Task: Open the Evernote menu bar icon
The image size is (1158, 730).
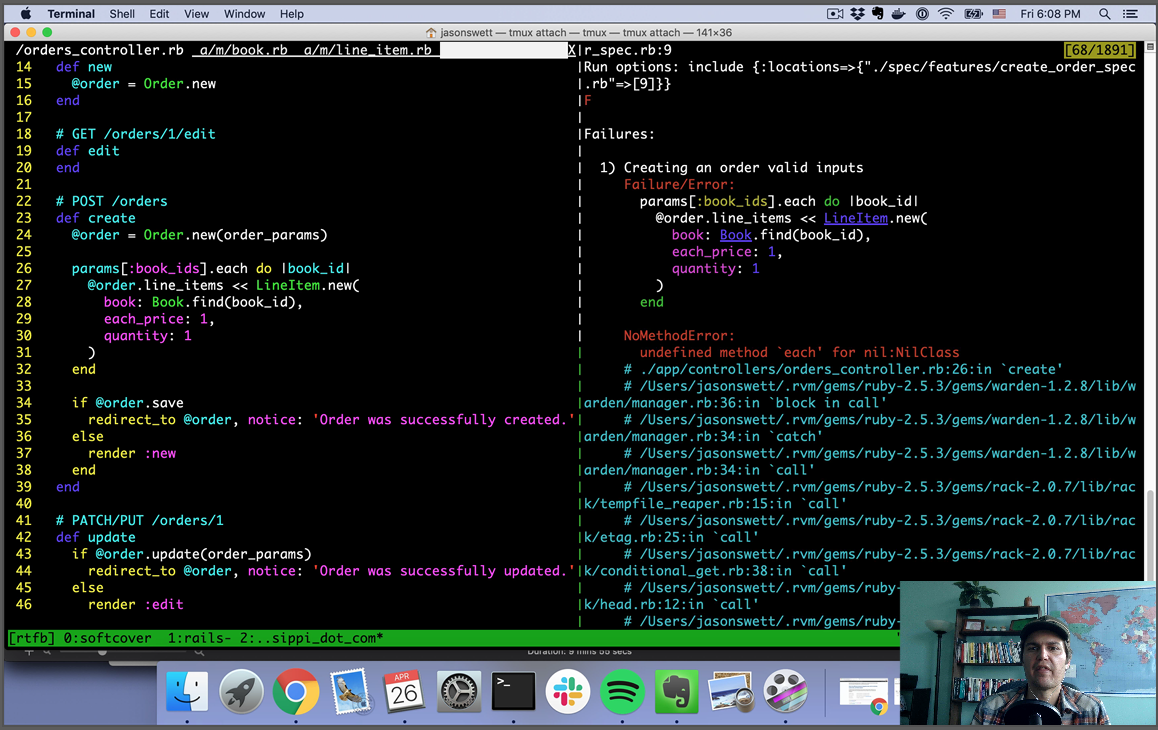Action: (878, 13)
